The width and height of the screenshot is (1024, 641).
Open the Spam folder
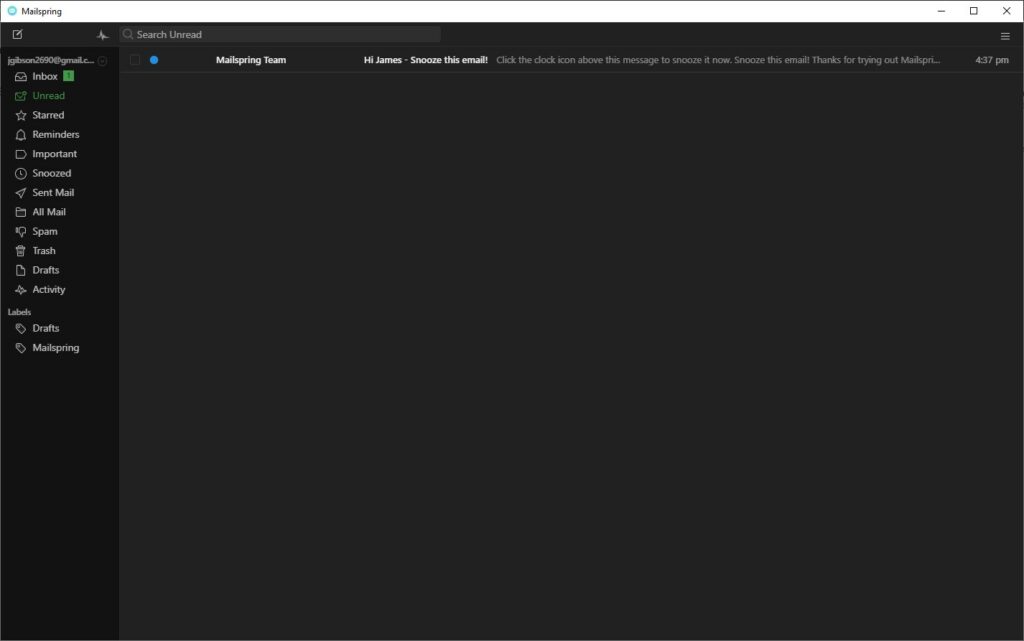(45, 232)
